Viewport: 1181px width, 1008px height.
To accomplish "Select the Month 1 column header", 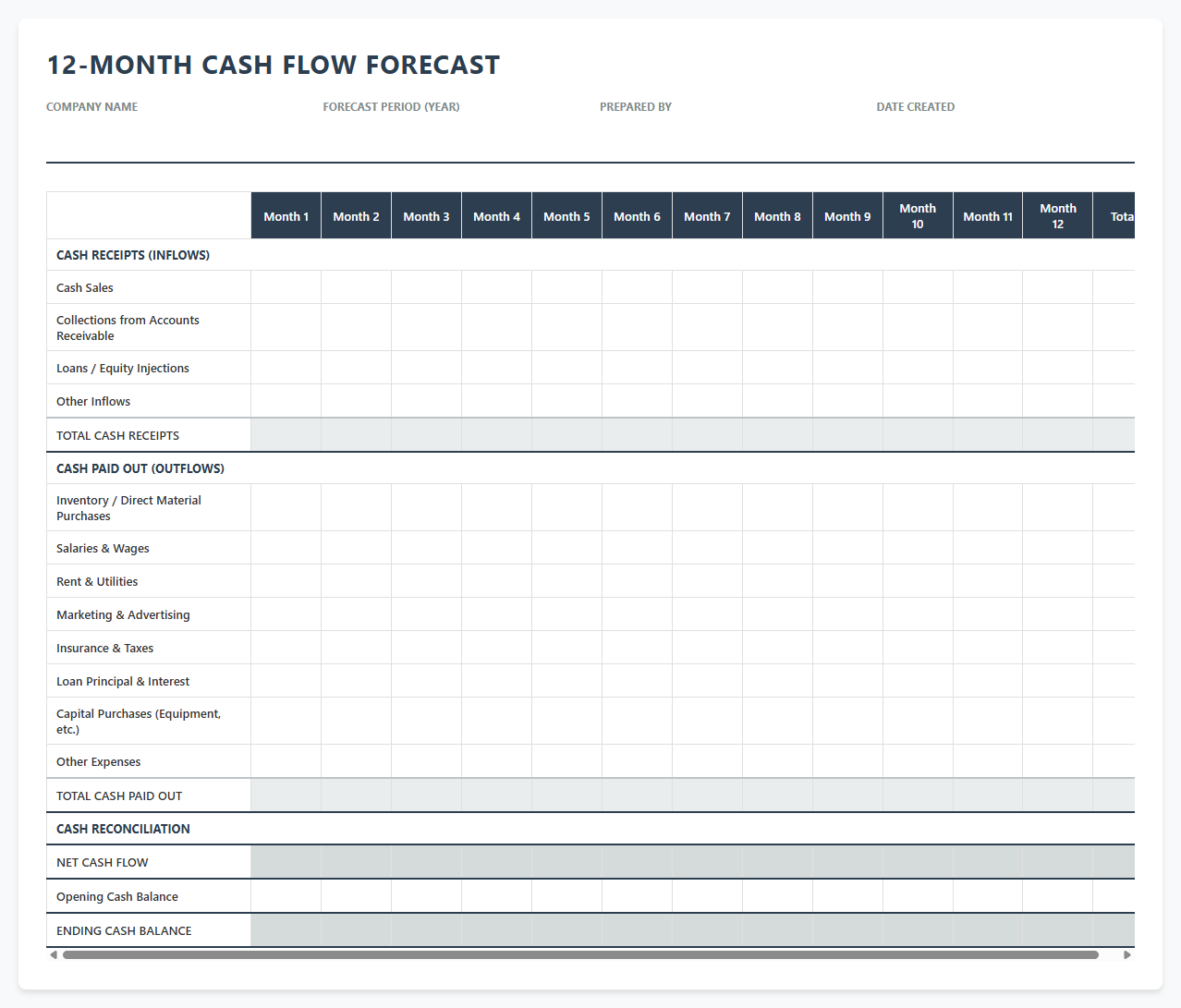I will click(286, 215).
